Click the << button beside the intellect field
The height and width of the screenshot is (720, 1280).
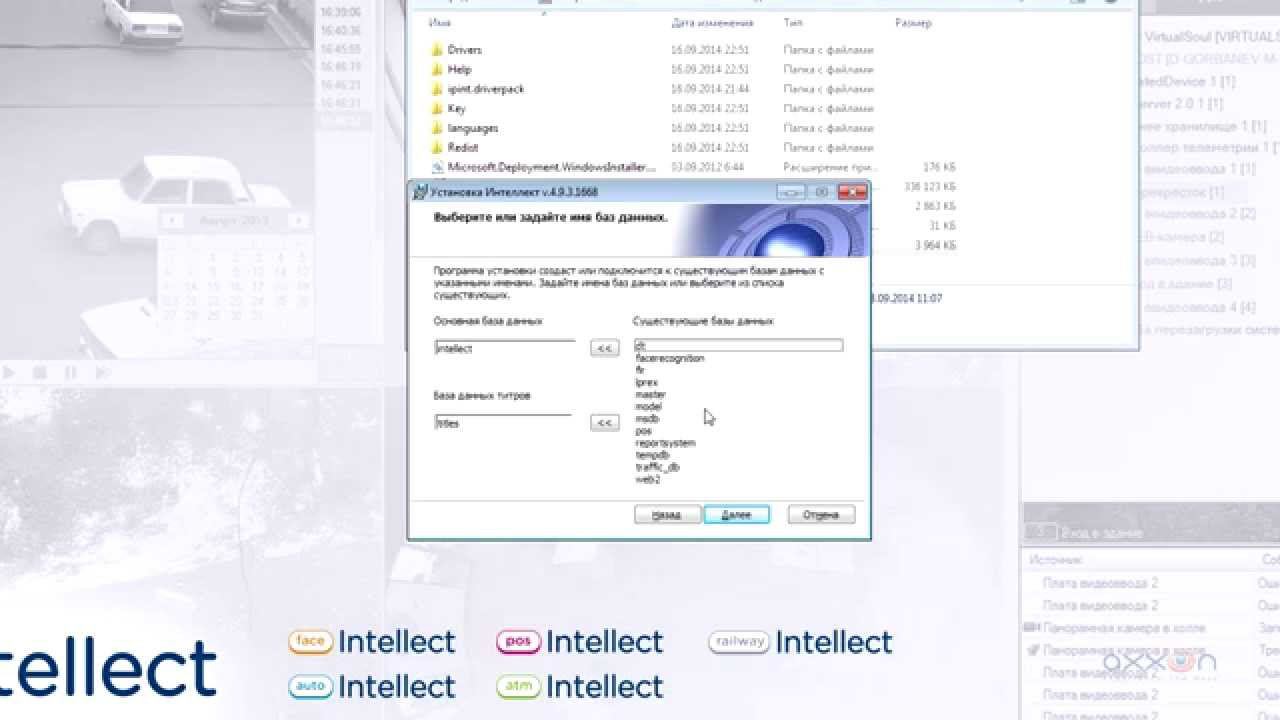tap(604, 349)
